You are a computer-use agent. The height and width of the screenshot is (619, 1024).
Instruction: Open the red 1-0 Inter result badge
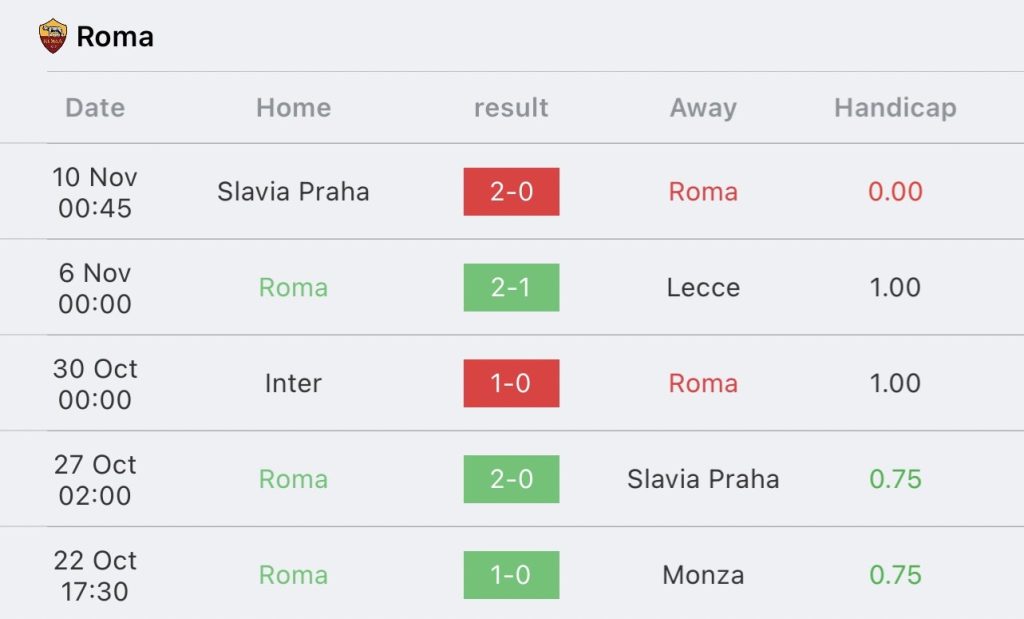[x=511, y=383]
